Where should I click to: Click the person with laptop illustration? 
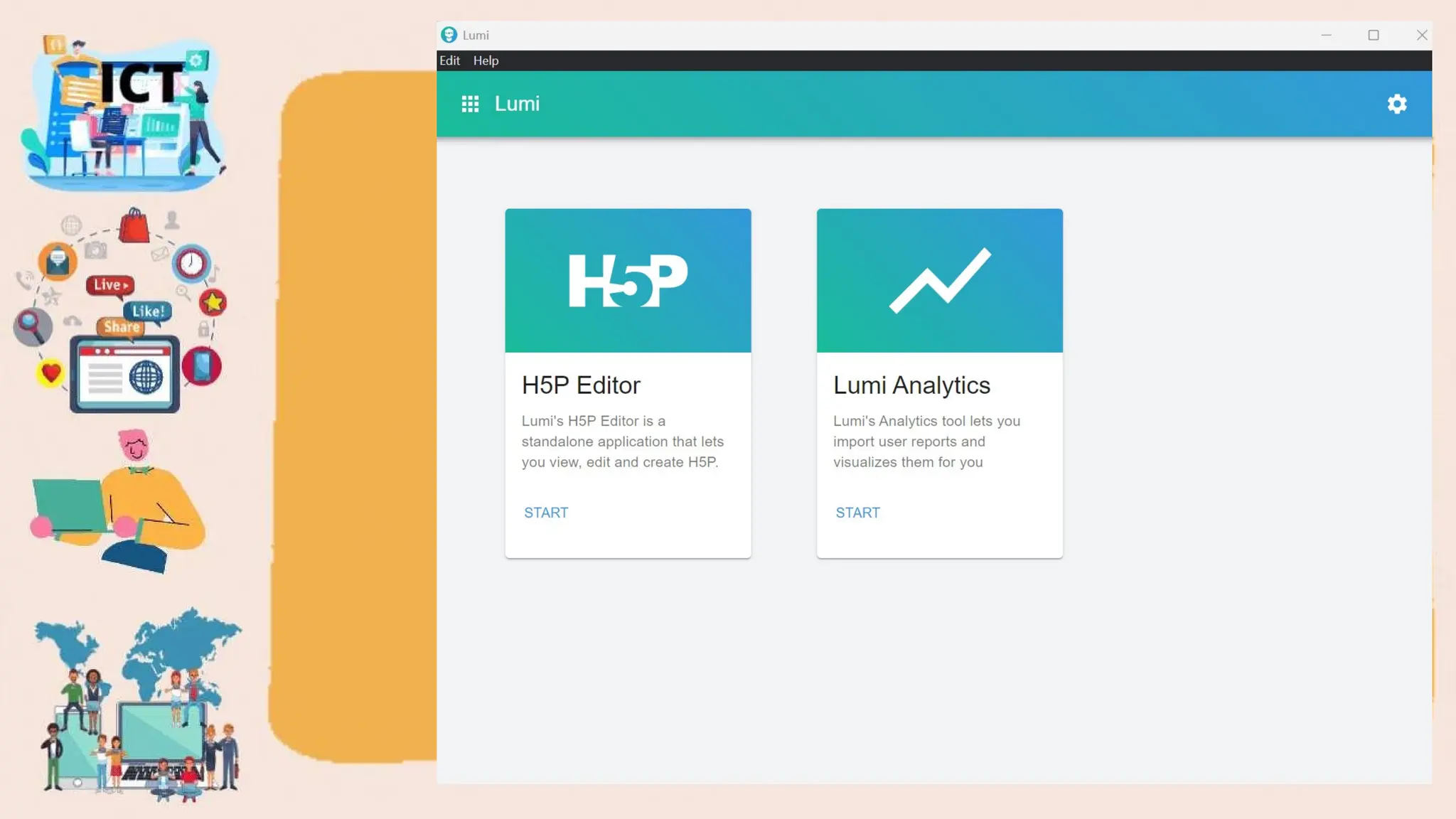point(118,502)
